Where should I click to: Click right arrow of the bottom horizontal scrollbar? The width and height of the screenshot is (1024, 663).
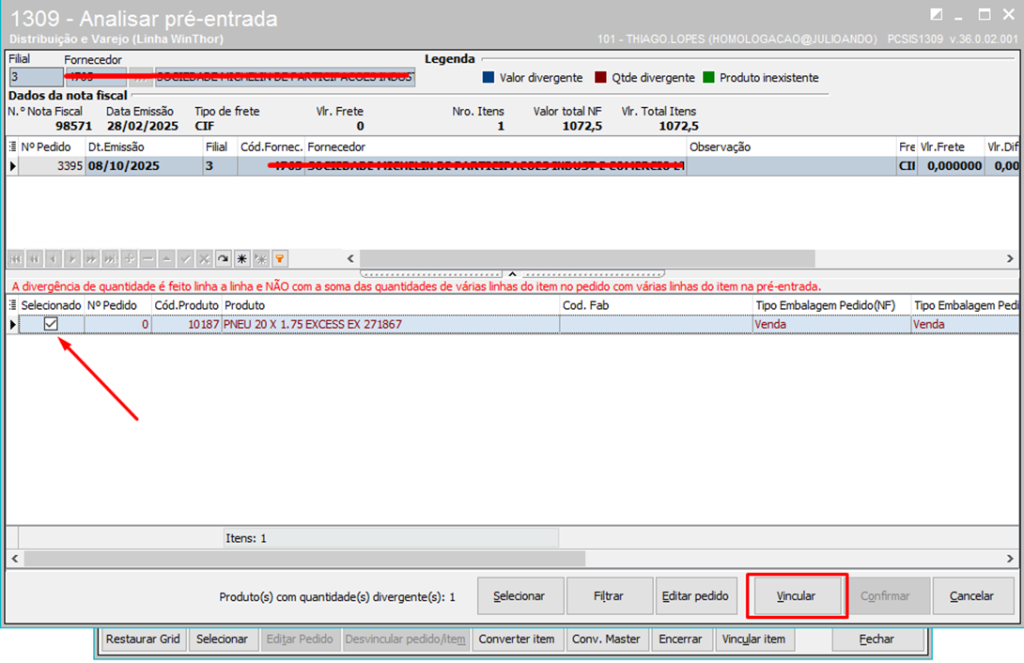point(1010,557)
